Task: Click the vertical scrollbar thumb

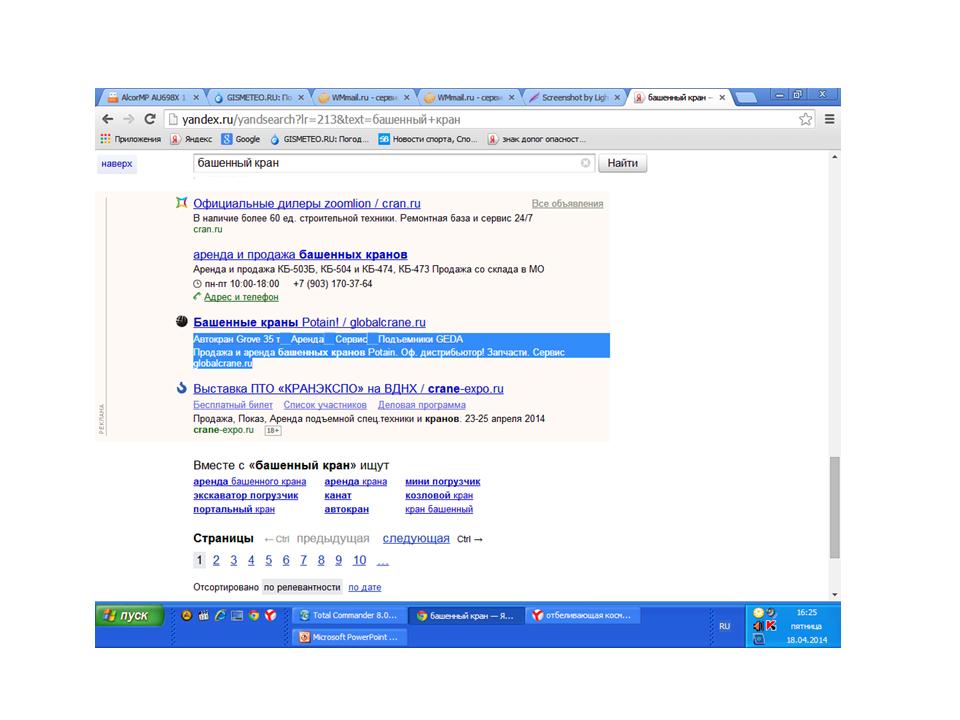Action: point(834,507)
